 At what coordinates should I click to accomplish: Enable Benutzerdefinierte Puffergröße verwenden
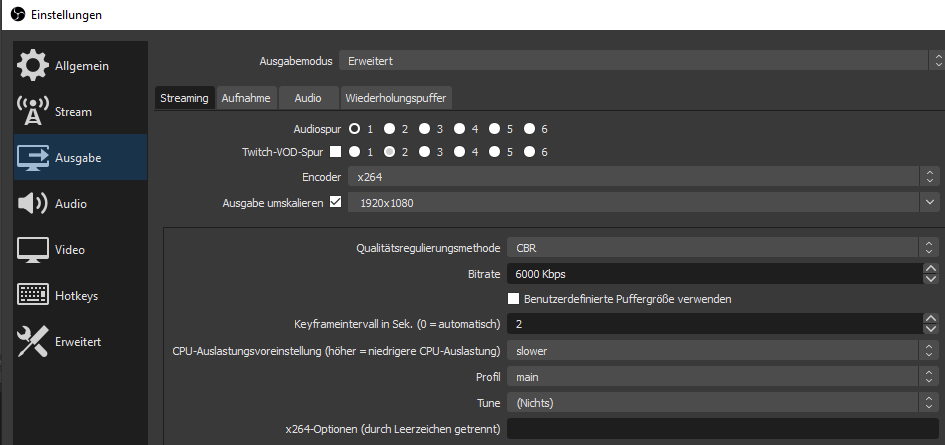[x=513, y=298]
